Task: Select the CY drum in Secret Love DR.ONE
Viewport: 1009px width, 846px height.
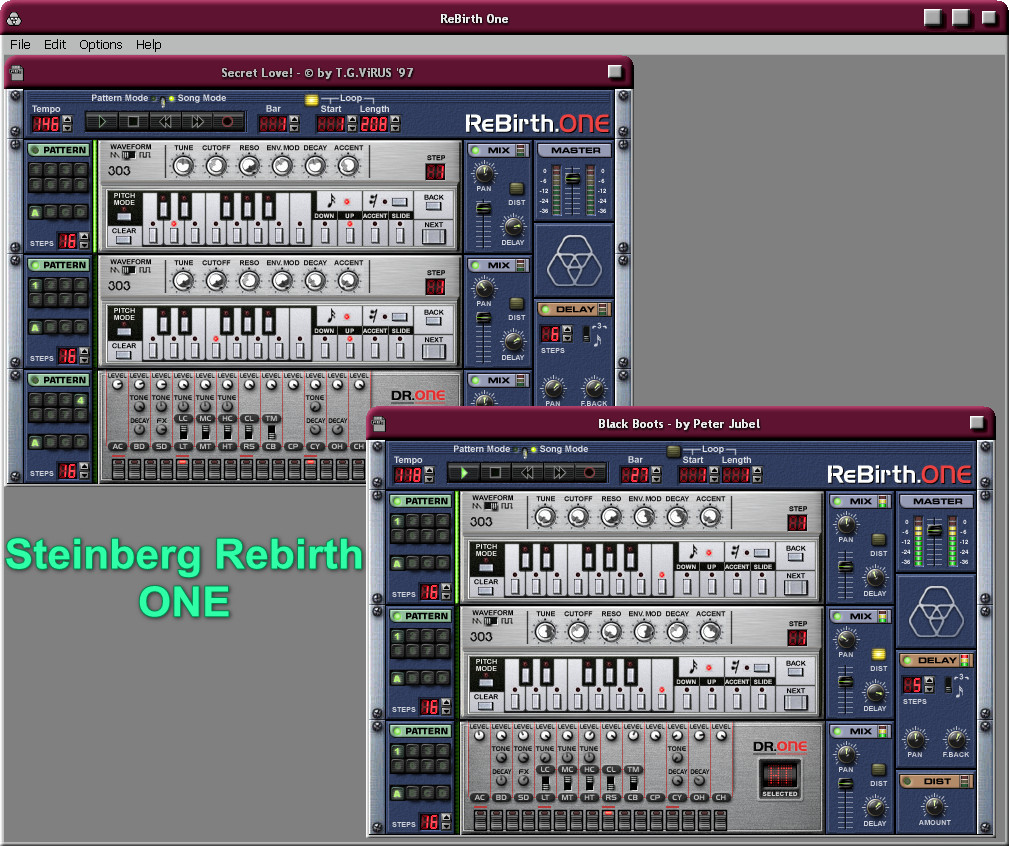Action: point(315,446)
